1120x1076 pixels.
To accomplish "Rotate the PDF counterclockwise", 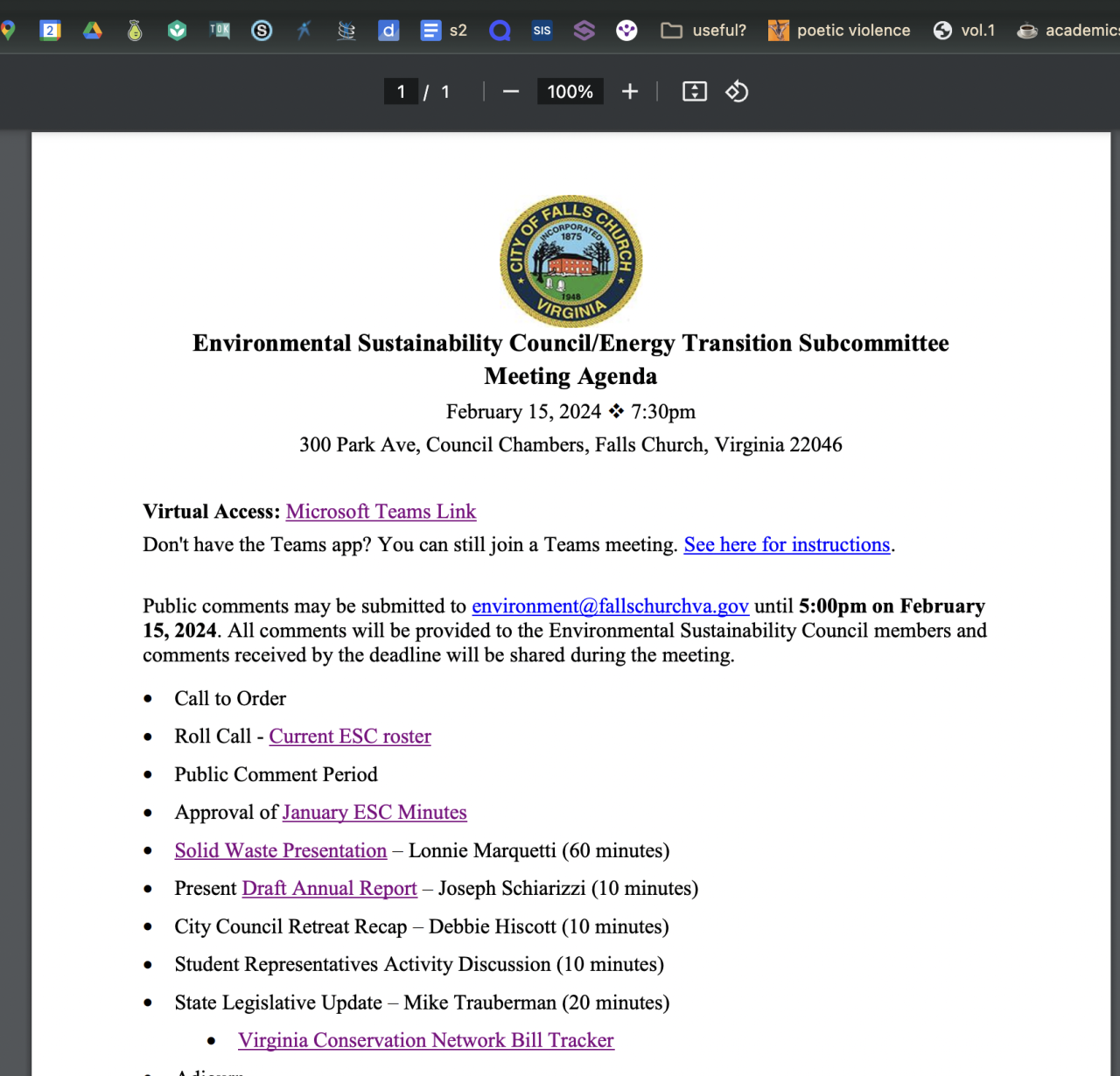I will pos(737,92).
